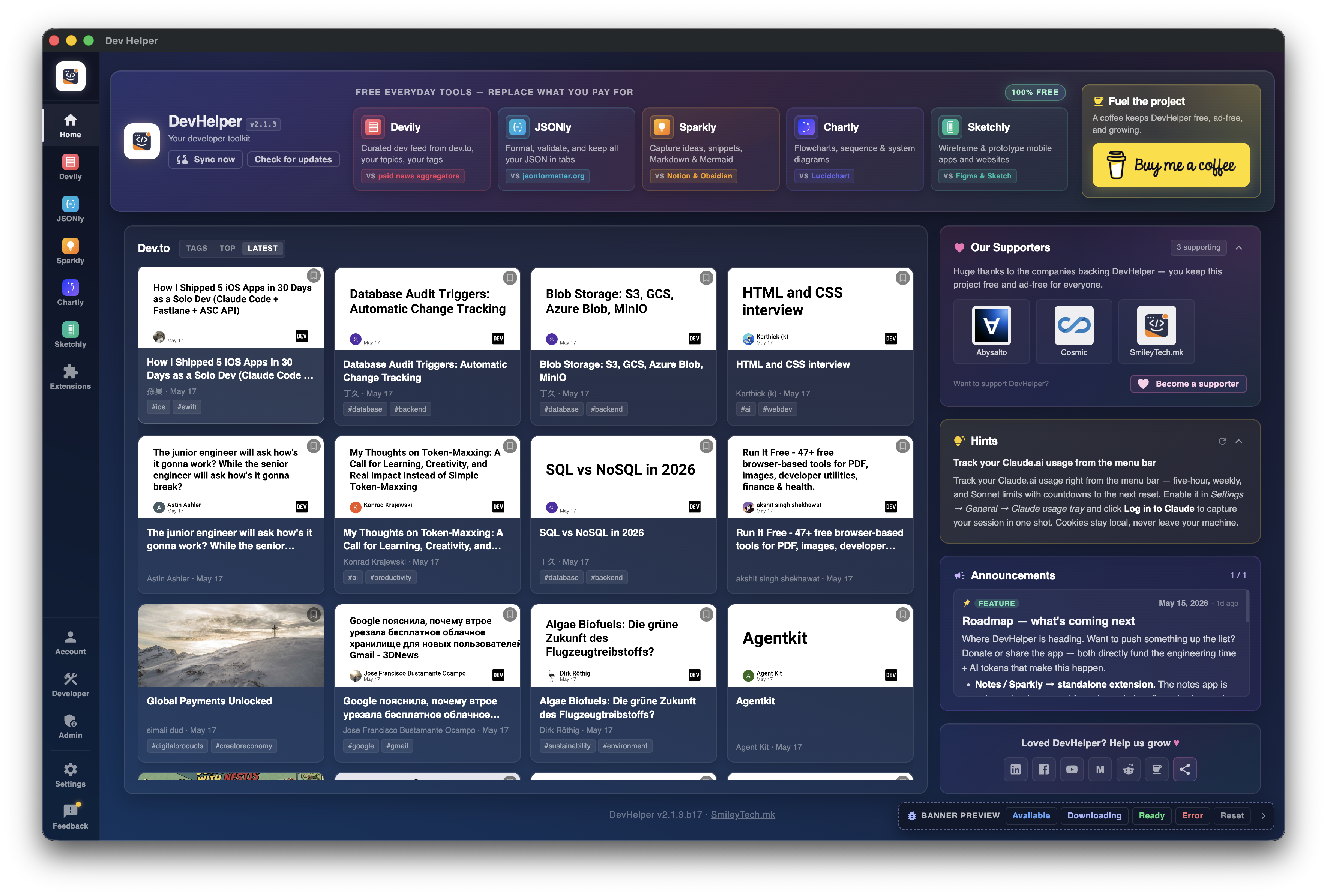Bookmark the junior engineer article
Image resolution: width=1327 pixels, height=896 pixels.
click(x=314, y=446)
